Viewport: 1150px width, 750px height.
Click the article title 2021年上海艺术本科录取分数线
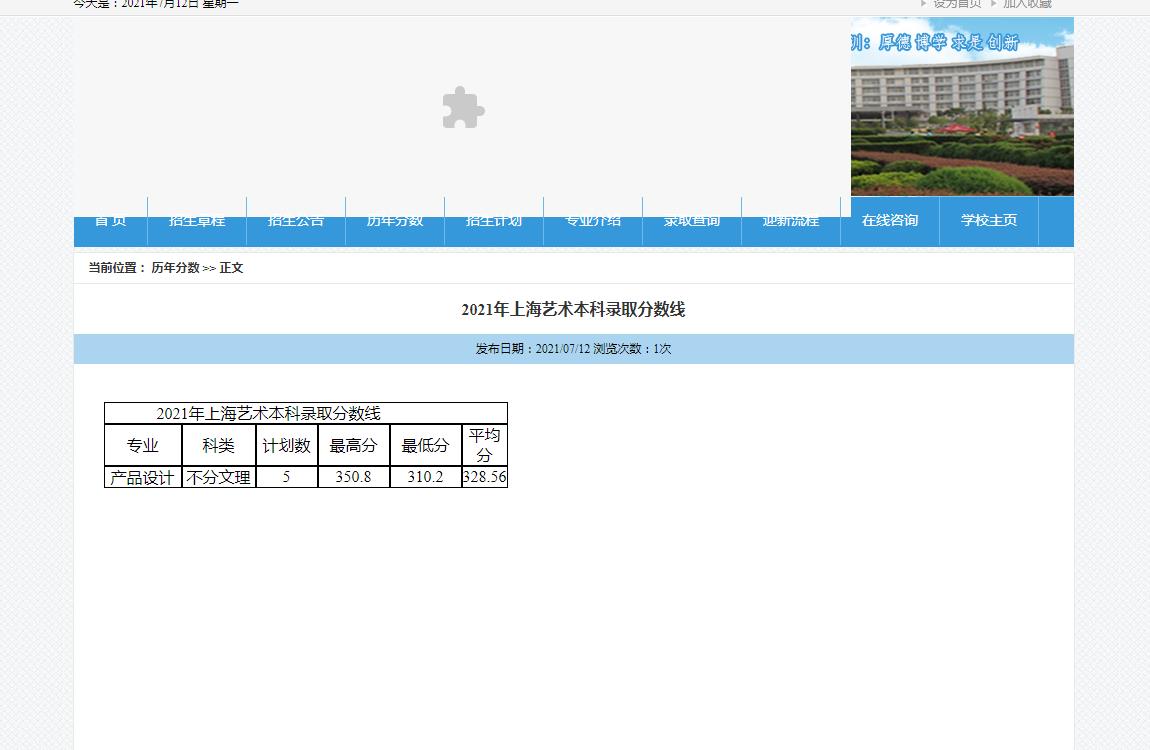pos(573,310)
